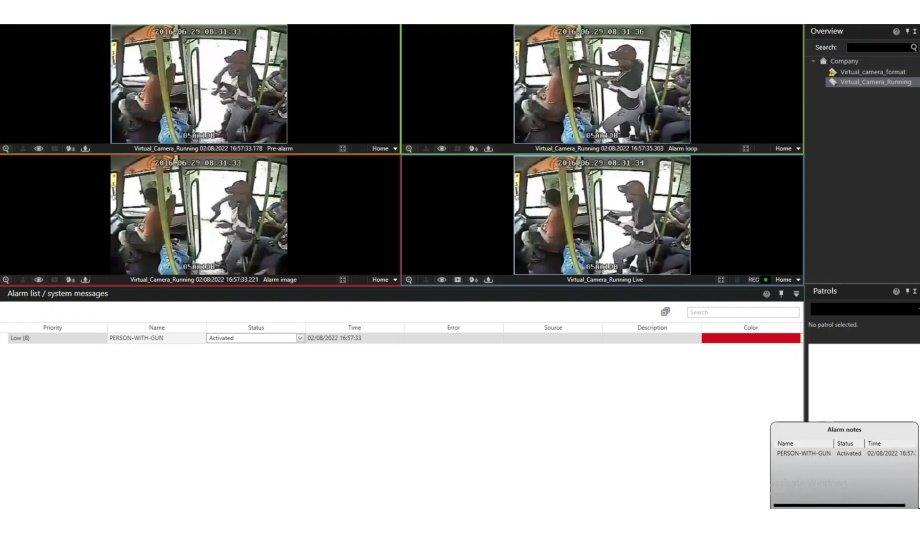Image resolution: width=920 pixels, height=533 pixels.
Task: Click the alarm list Search field
Action: [x=743, y=312]
